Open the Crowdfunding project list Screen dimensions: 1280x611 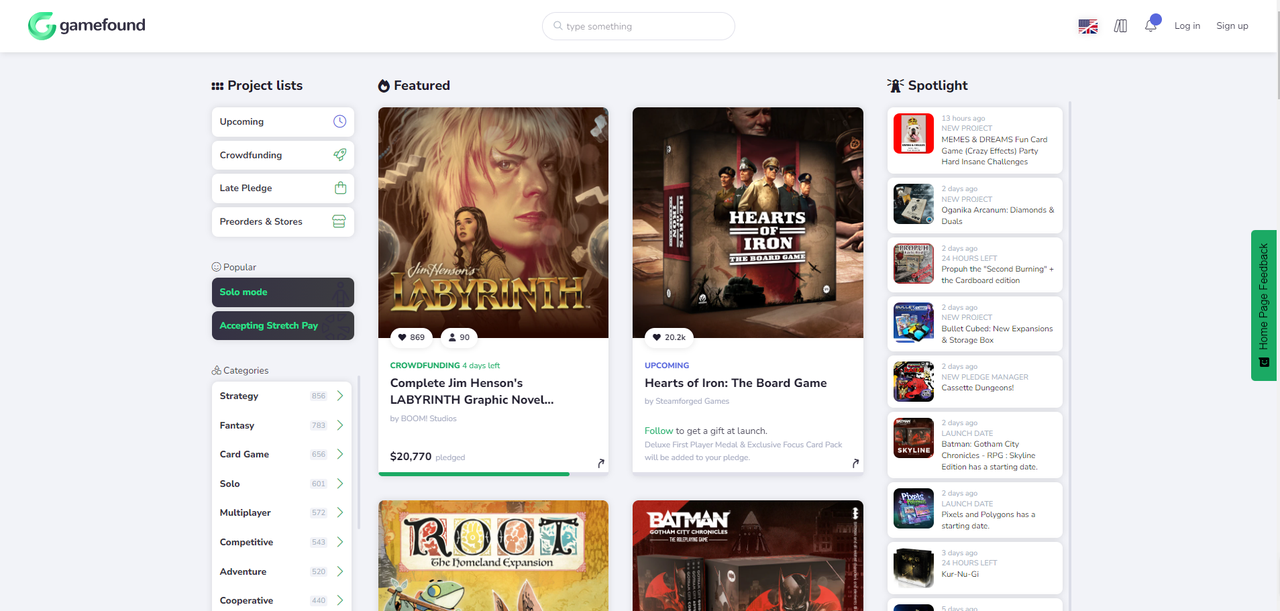283,155
